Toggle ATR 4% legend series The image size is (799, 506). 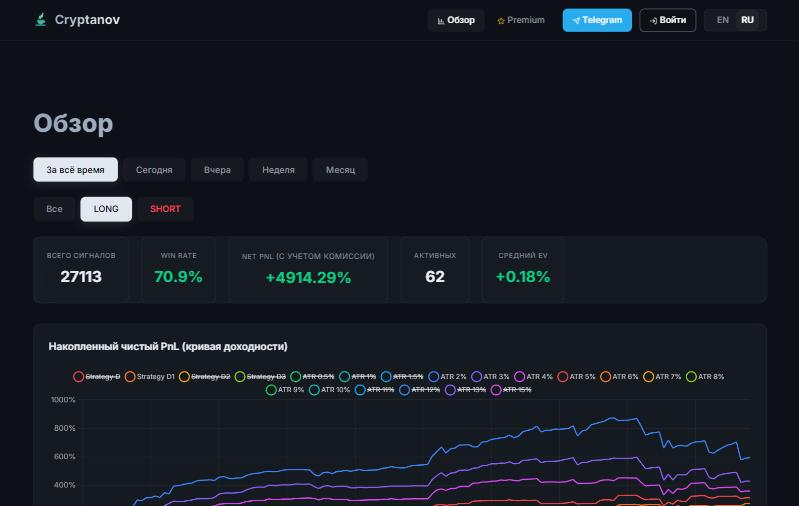534,377
